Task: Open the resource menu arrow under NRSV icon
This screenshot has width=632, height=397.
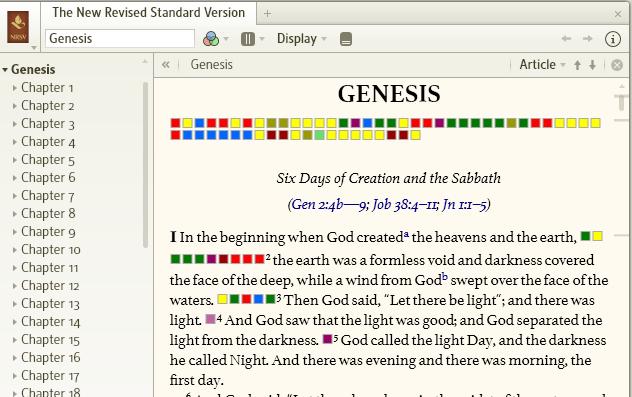Action: click(34, 48)
